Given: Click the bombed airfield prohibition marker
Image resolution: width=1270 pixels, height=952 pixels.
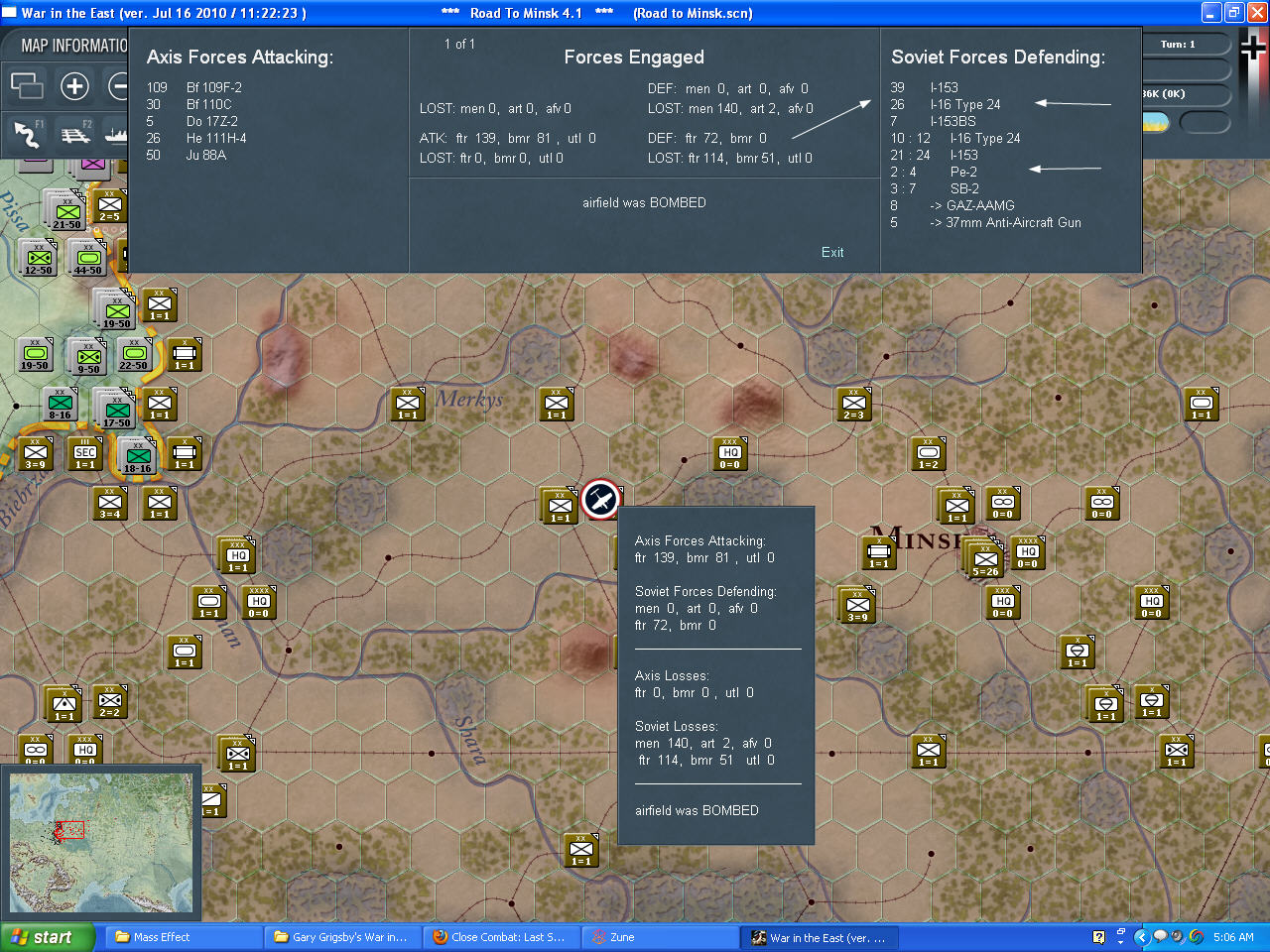Looking at the screenshot, I should click(601, 498).
